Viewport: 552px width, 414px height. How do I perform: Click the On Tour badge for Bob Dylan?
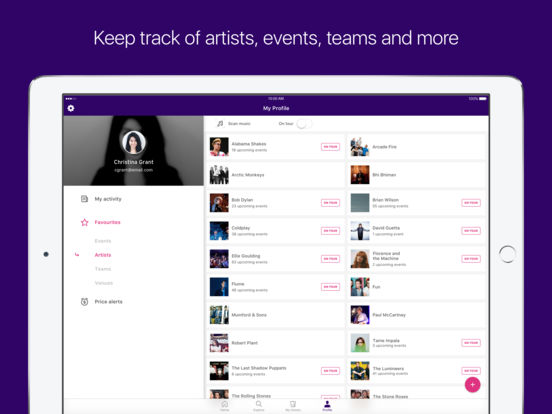click(x=330, y=203)
